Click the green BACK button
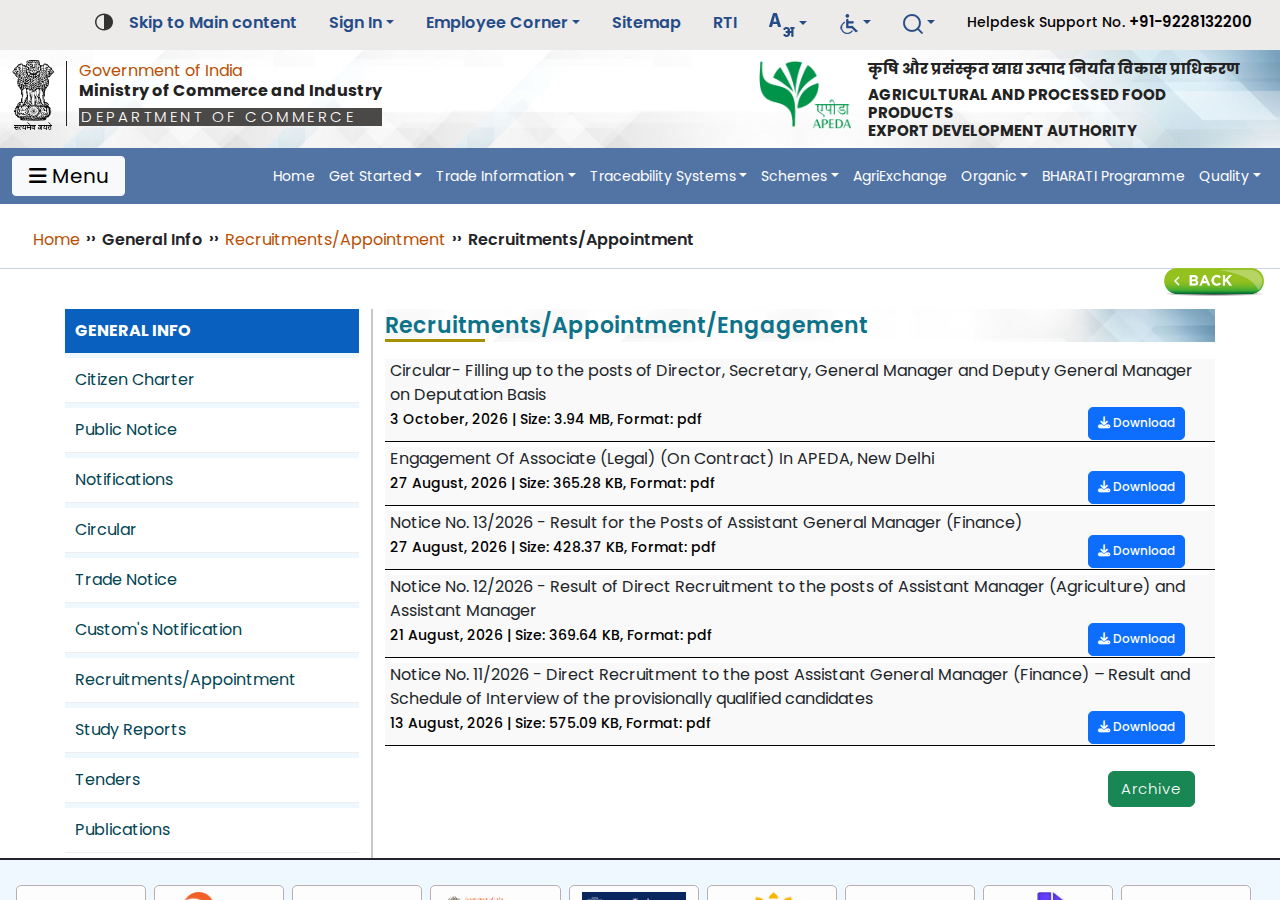This screenshot has width=1280, height=900. coord(1214,281)
